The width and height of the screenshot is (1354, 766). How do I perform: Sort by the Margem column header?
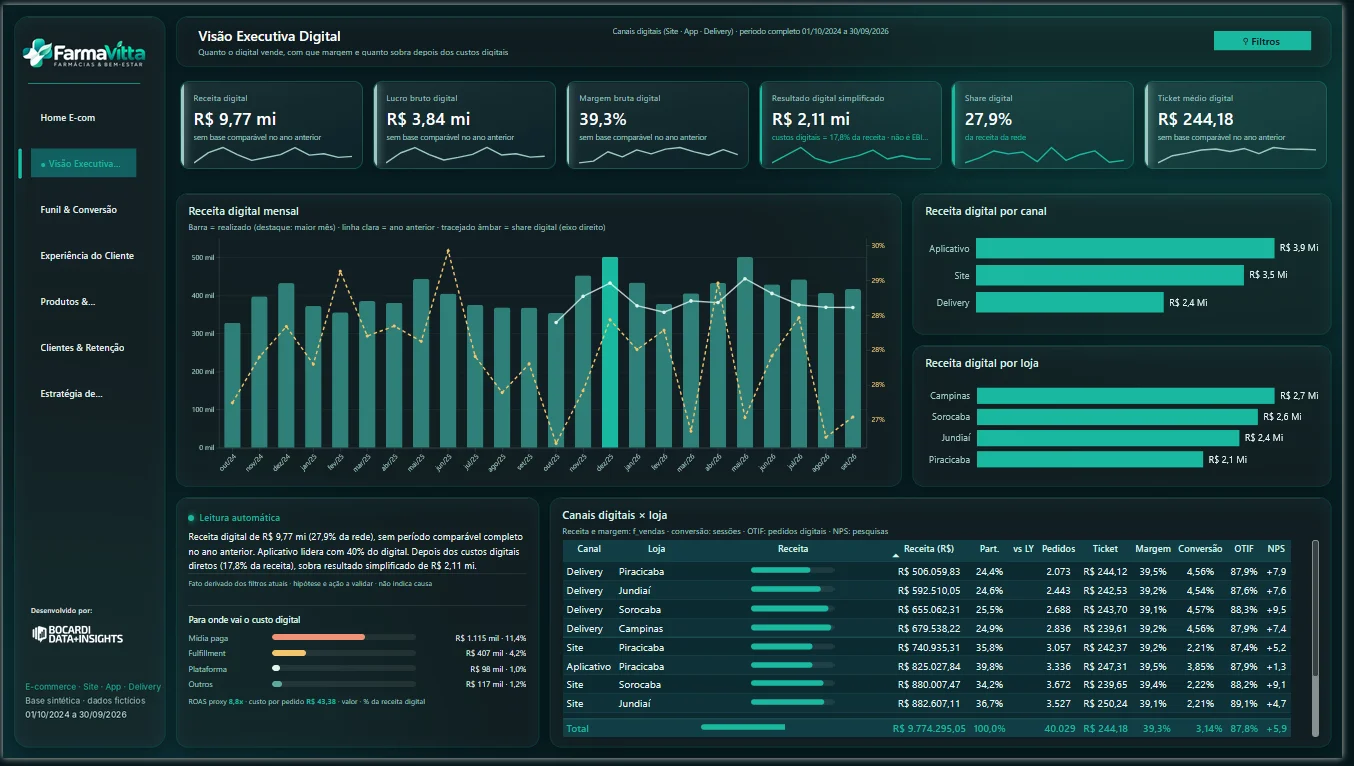1153,549
